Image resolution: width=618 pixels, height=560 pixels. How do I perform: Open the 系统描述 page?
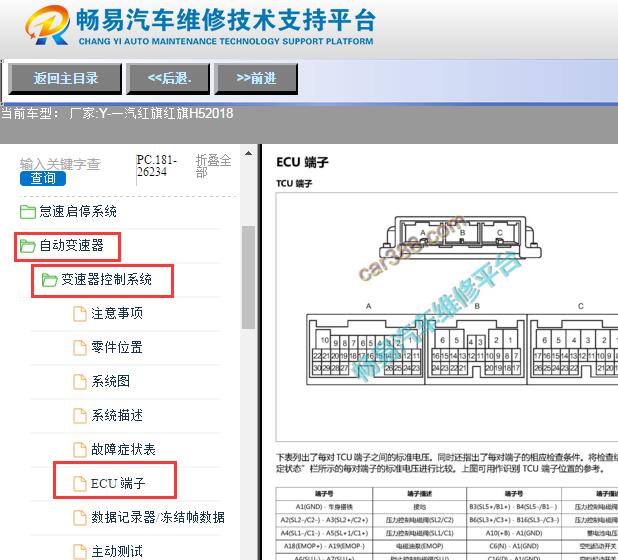117,415
